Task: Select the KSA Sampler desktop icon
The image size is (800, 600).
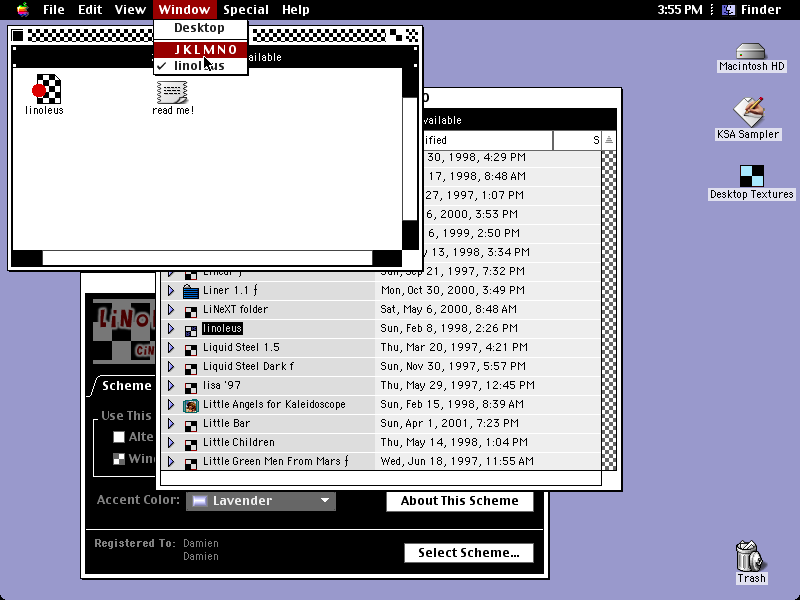Action: pyautogui.click(x=748, y=112)
